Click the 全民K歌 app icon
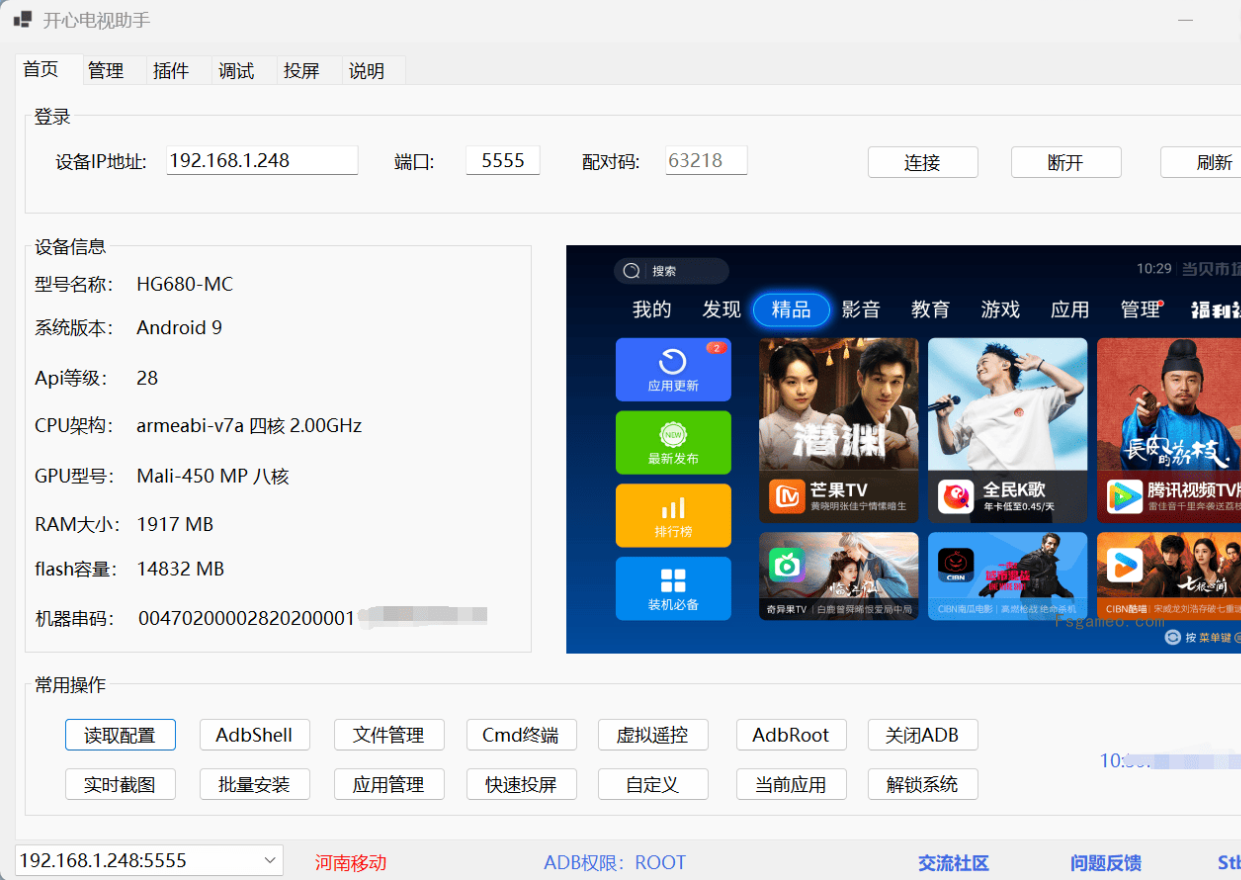 [x=956, y=497]
